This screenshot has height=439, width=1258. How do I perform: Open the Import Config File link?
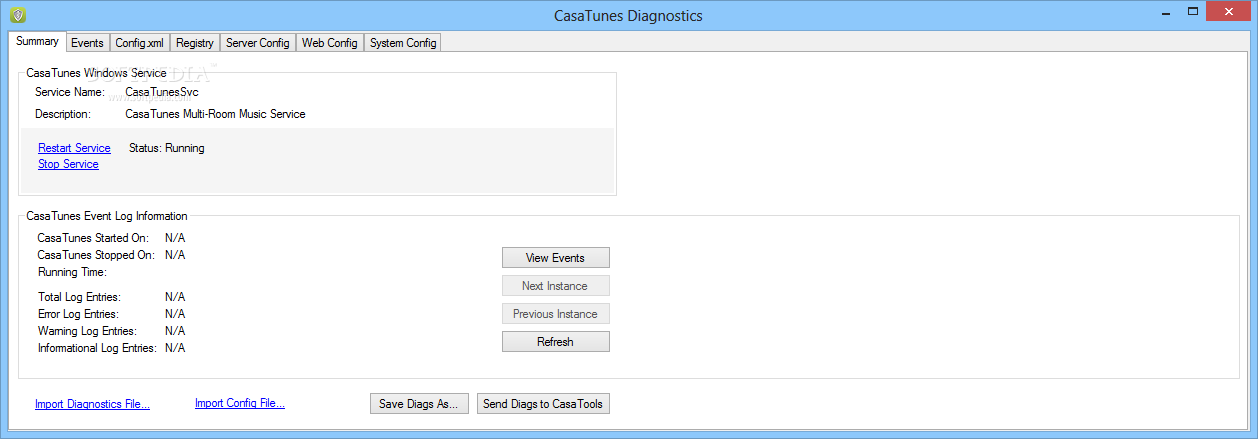[x=240, y=404]
